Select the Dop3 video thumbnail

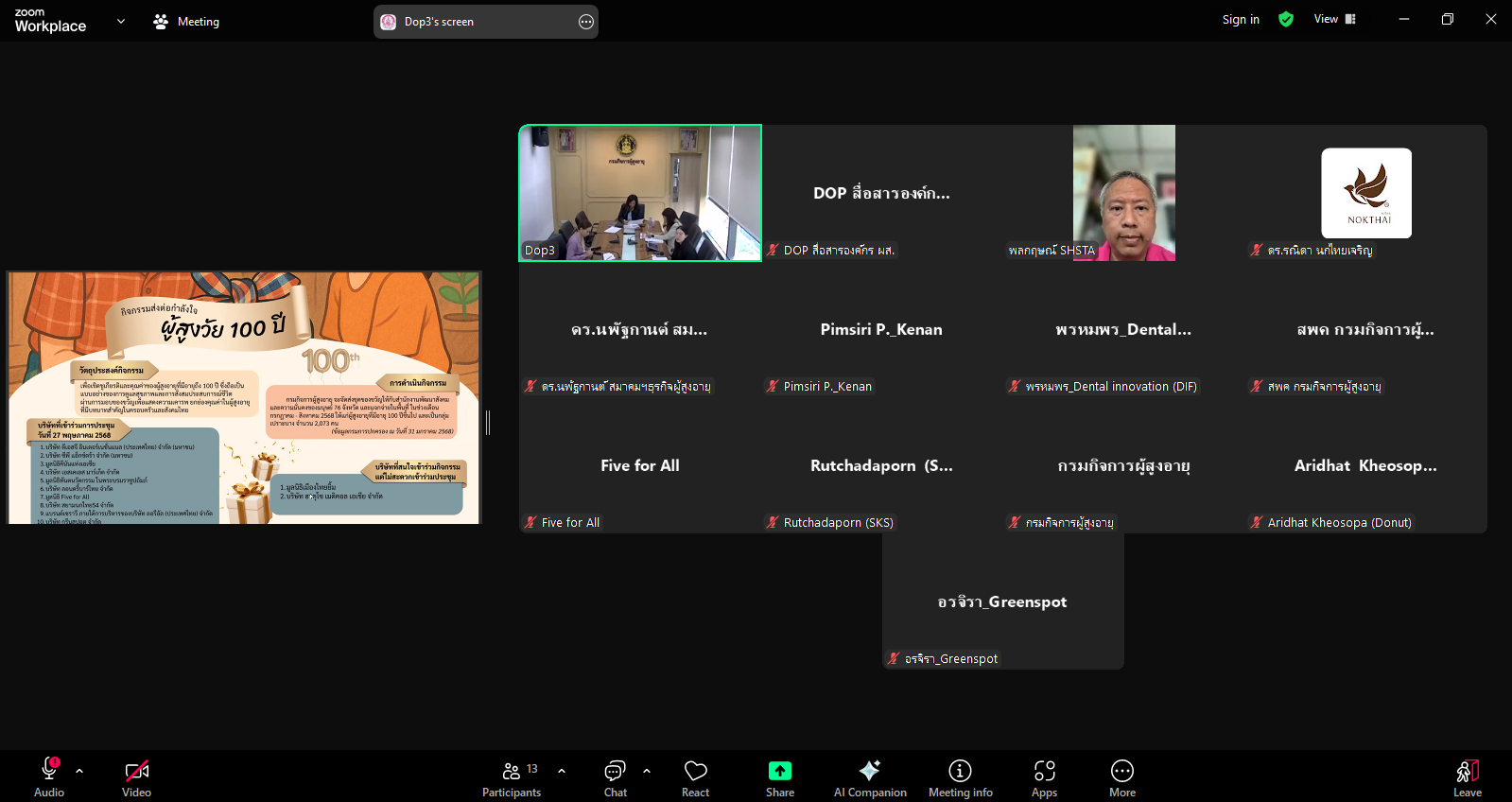point(640,193)
